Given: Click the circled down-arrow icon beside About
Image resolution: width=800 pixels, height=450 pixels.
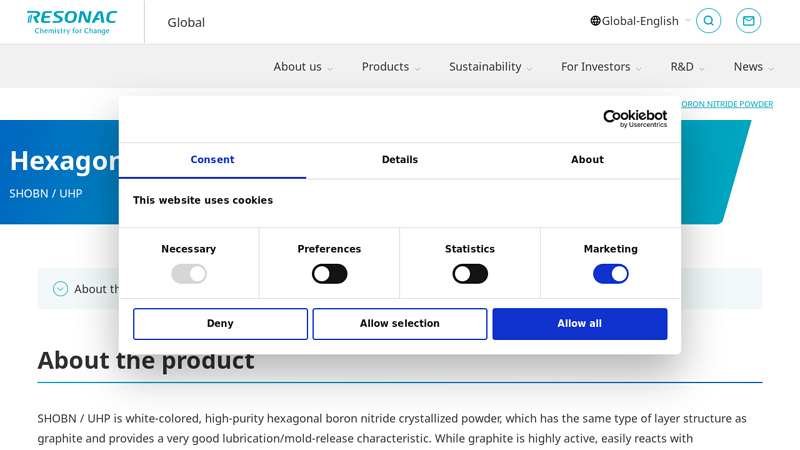Looking at the screenshot, I should [x=60, y=289].
